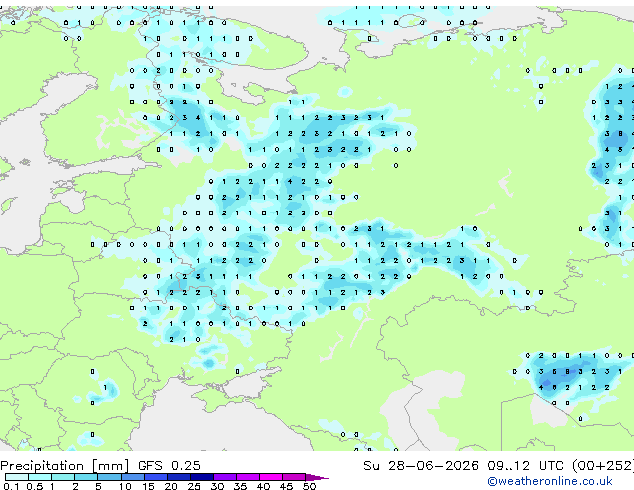
Task: Click the '0.5' legend scale label
Action: [35, 486]
